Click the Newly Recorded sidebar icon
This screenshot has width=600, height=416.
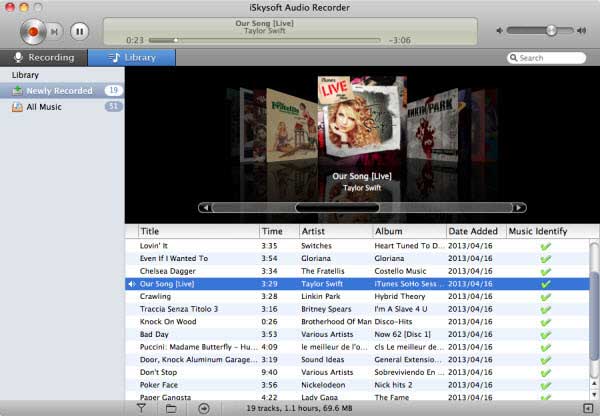(x=17, y=91)
